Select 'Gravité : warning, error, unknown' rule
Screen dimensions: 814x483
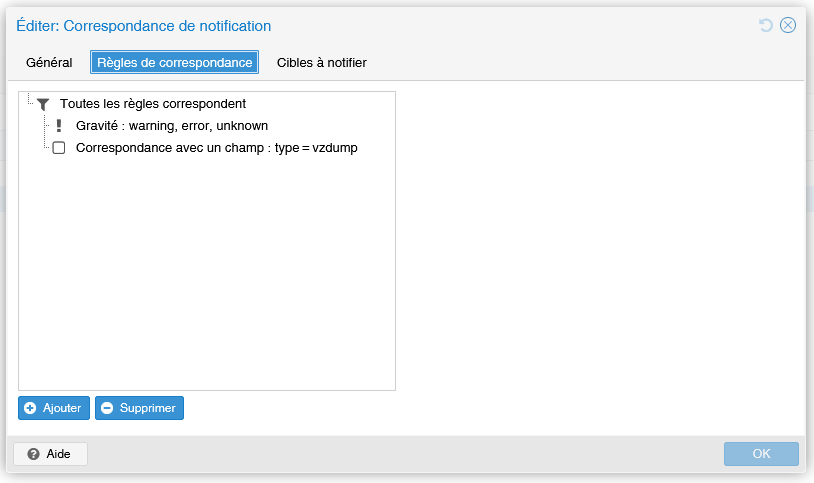207,126
